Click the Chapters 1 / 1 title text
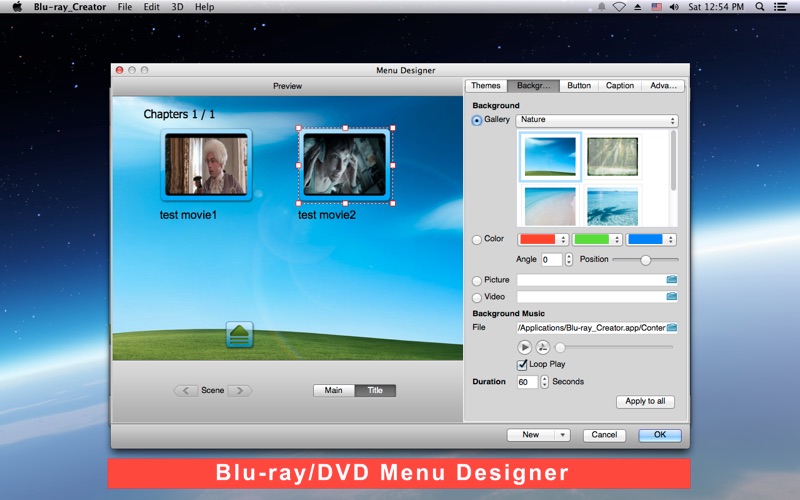 (179, 114)
